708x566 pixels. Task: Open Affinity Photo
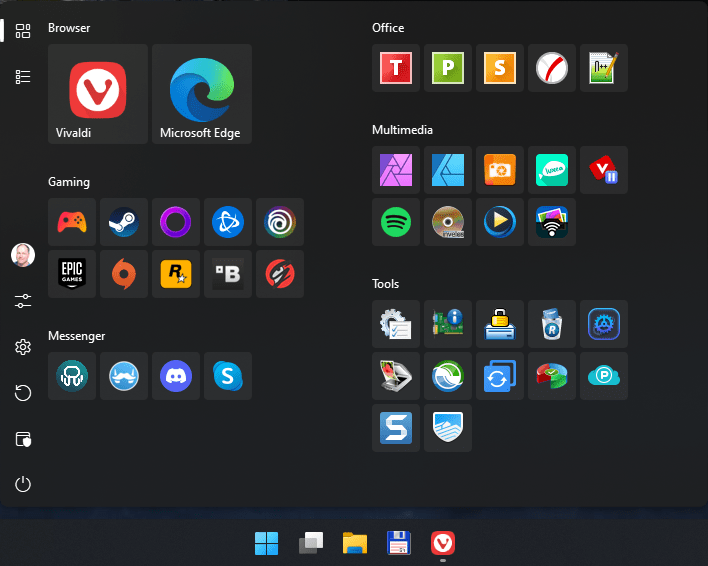pyautogui.click(x=396, y=170)
